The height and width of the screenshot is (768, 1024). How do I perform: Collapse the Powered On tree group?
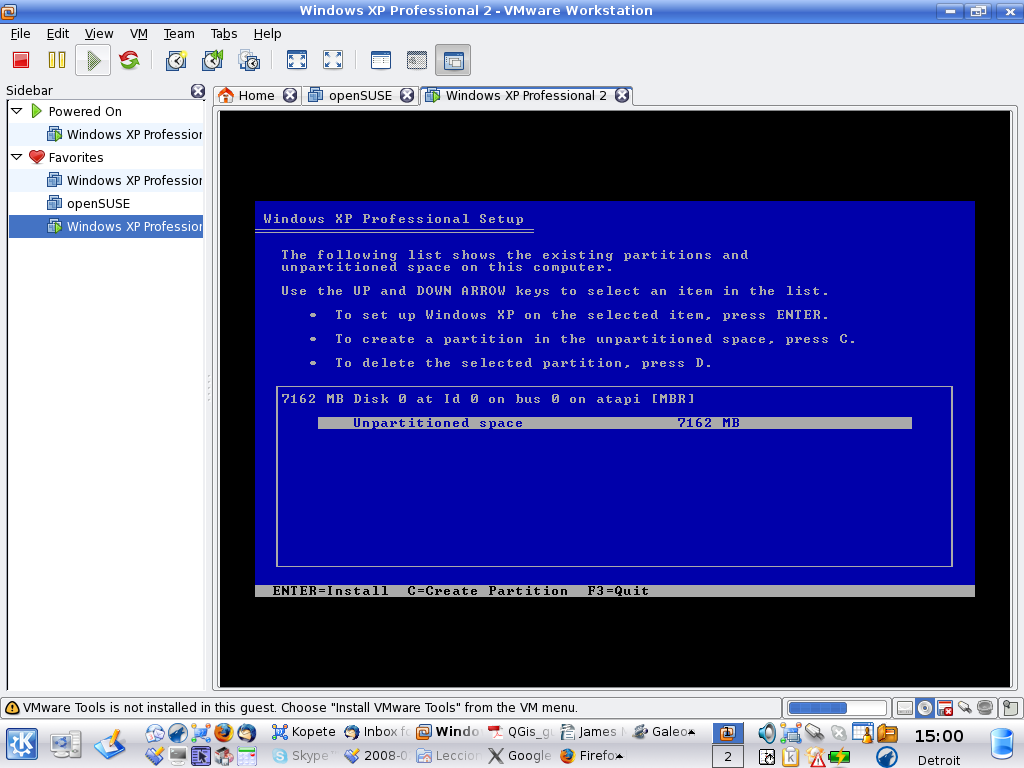pos(17,111)
